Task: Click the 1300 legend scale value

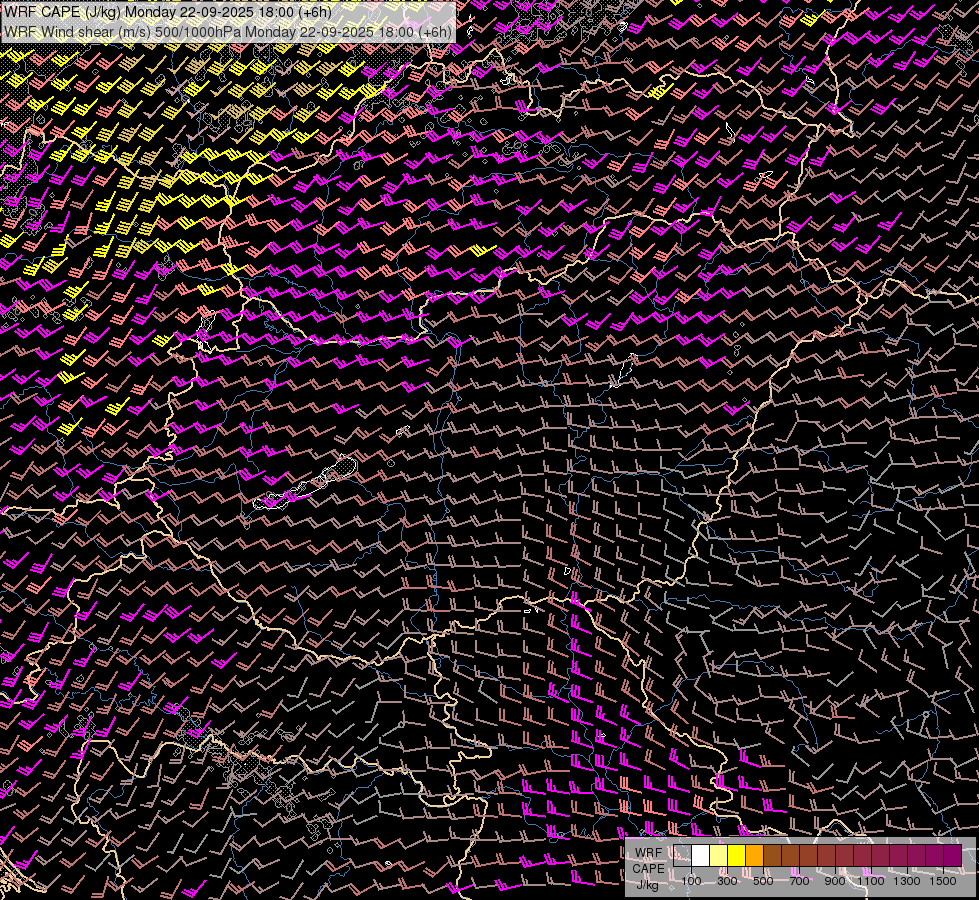Action: tap(907, 881)
